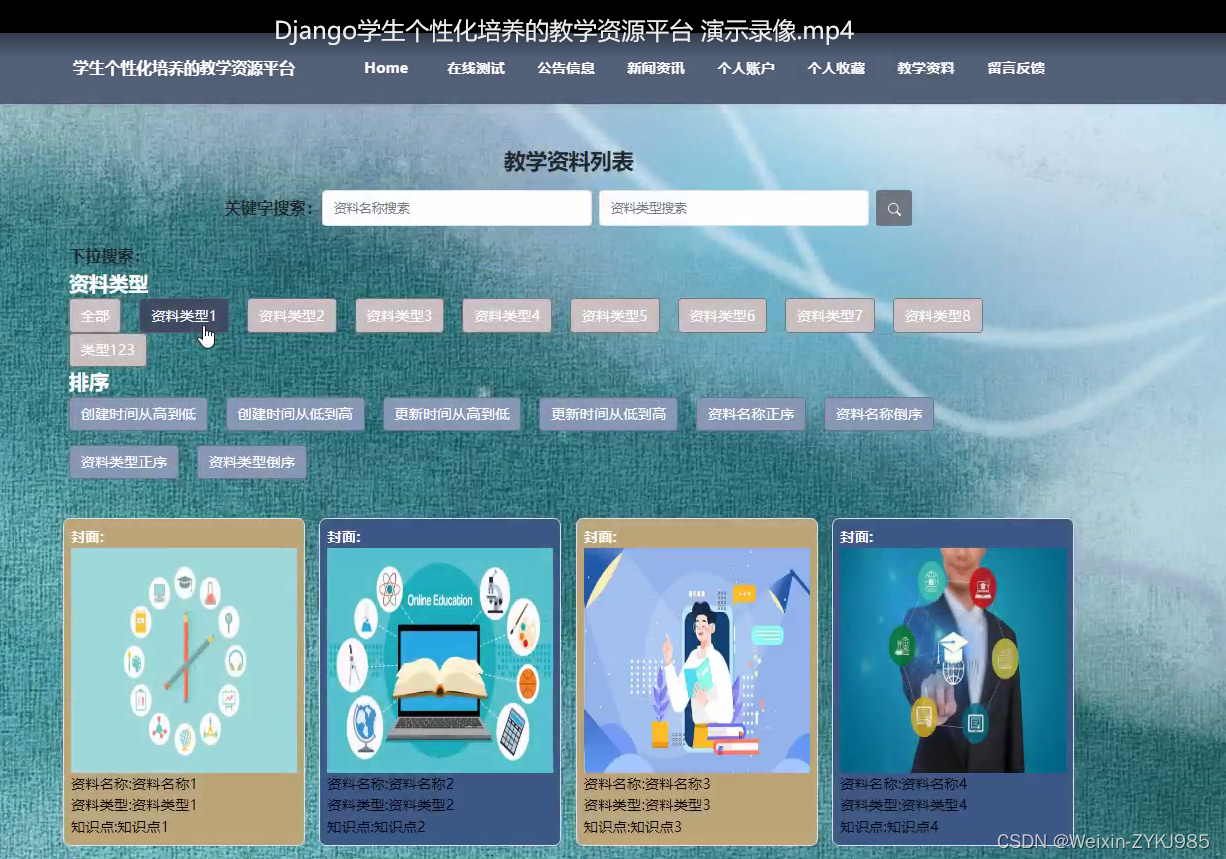The width and height of the screenshot is (1226, 859).
Task: Click text 资料名称:资料名称1
Action: click(x=134, y=784)
